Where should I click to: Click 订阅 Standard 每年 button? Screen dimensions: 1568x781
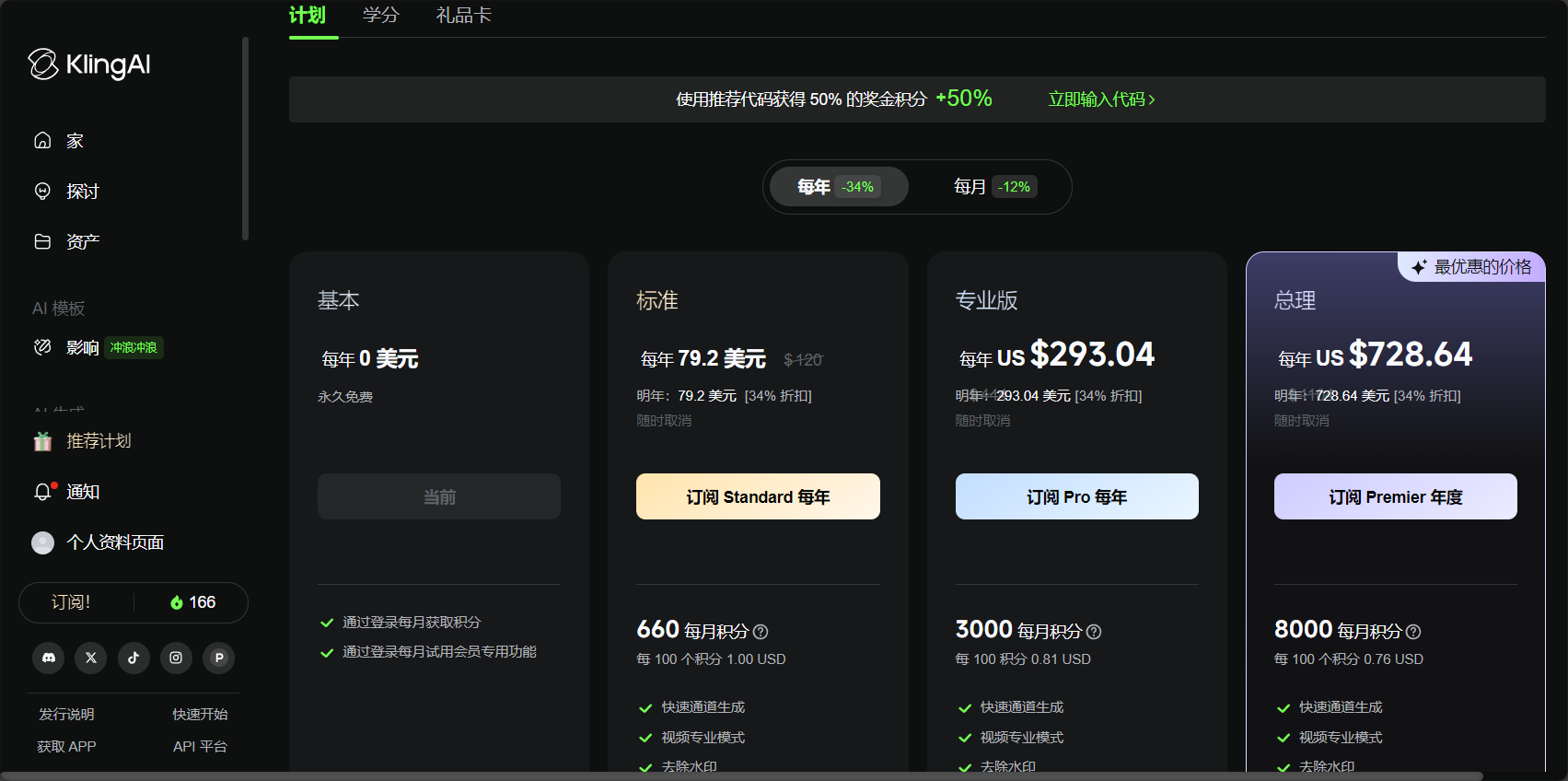(x=758, y=496)
